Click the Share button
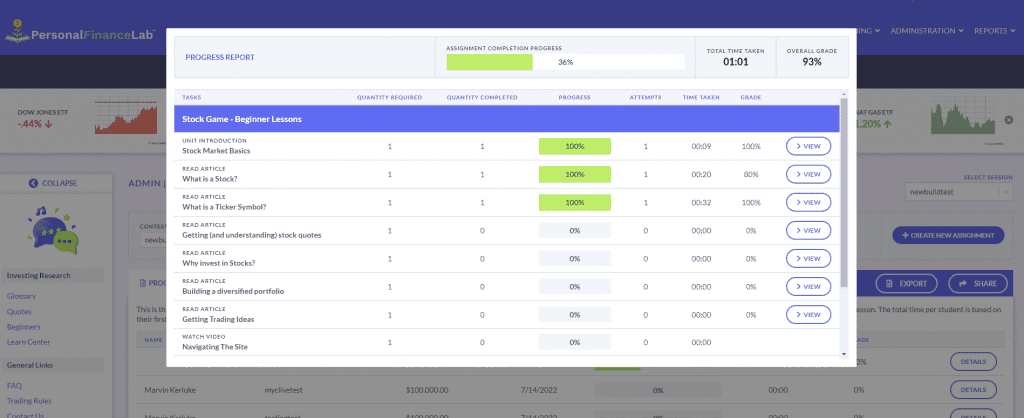 coord(977,283)
